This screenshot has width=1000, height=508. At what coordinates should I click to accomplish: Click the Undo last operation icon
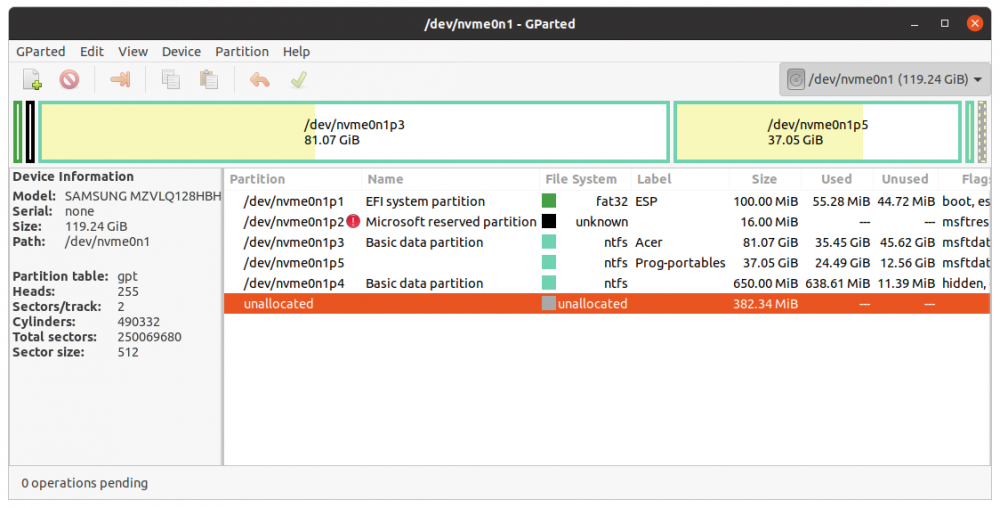tap(260, 79)
